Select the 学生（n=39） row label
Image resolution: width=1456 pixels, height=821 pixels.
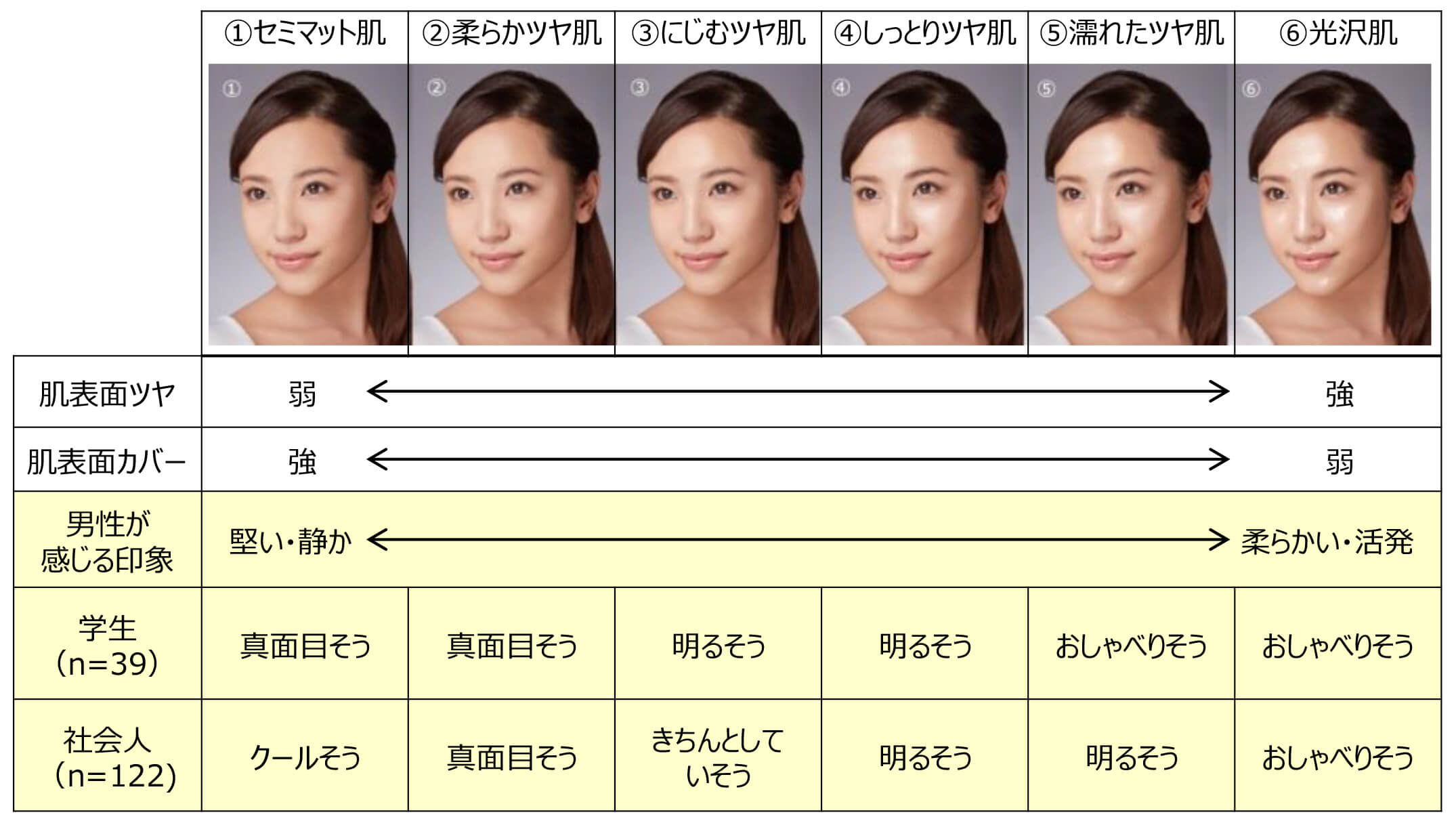pyautogui.click(x=107, y=646)
